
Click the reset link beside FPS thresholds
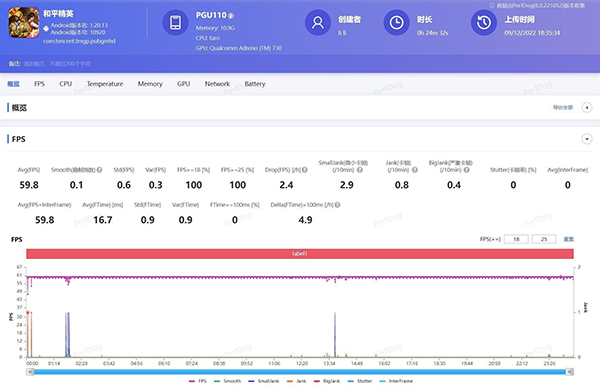[569, 239]
